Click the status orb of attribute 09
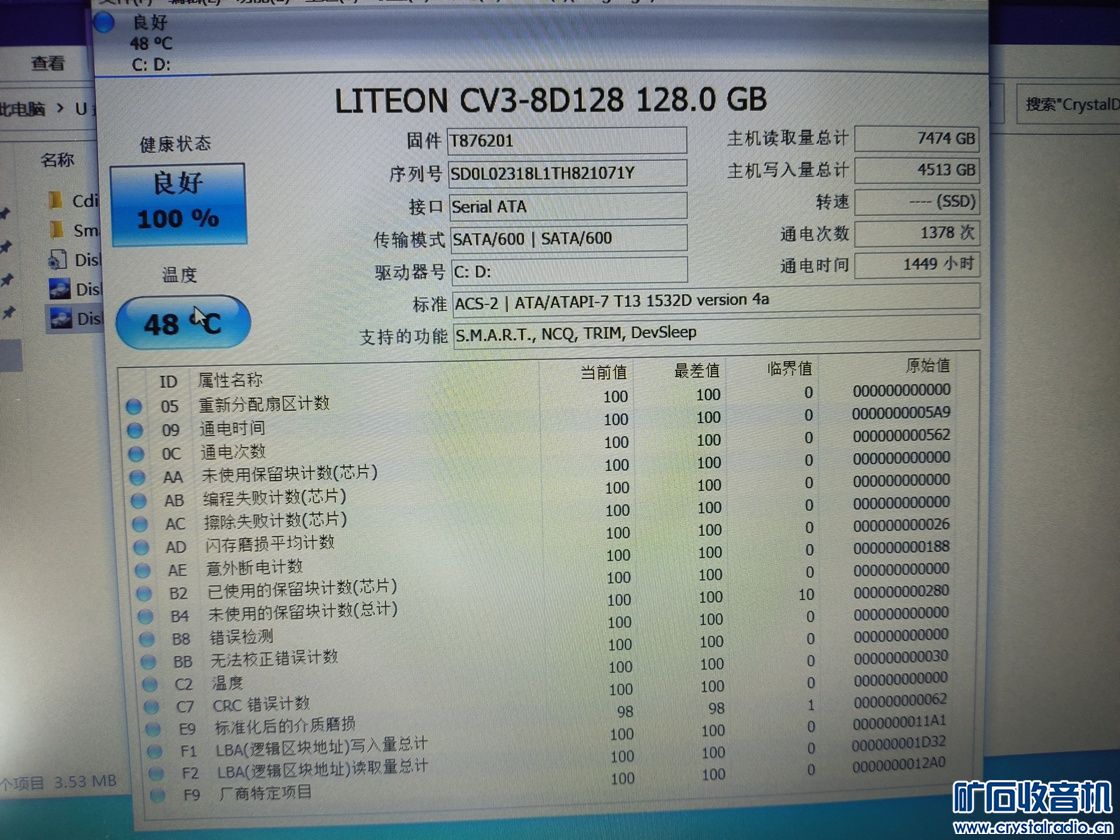The height and width of the screenshot is (840, 1120). coord(135,430)
